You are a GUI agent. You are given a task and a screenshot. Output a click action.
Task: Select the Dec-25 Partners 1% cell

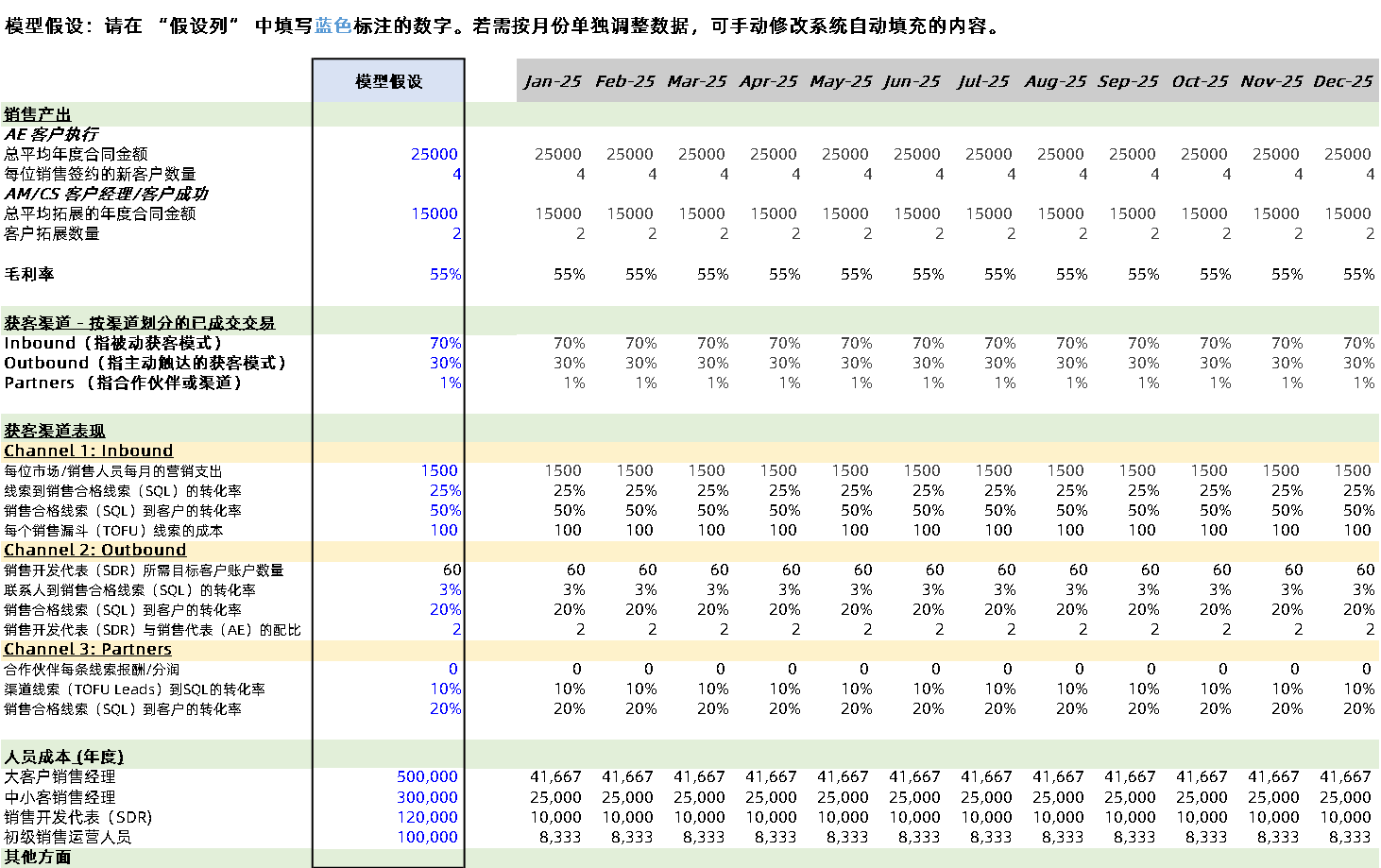(1364, 383)
